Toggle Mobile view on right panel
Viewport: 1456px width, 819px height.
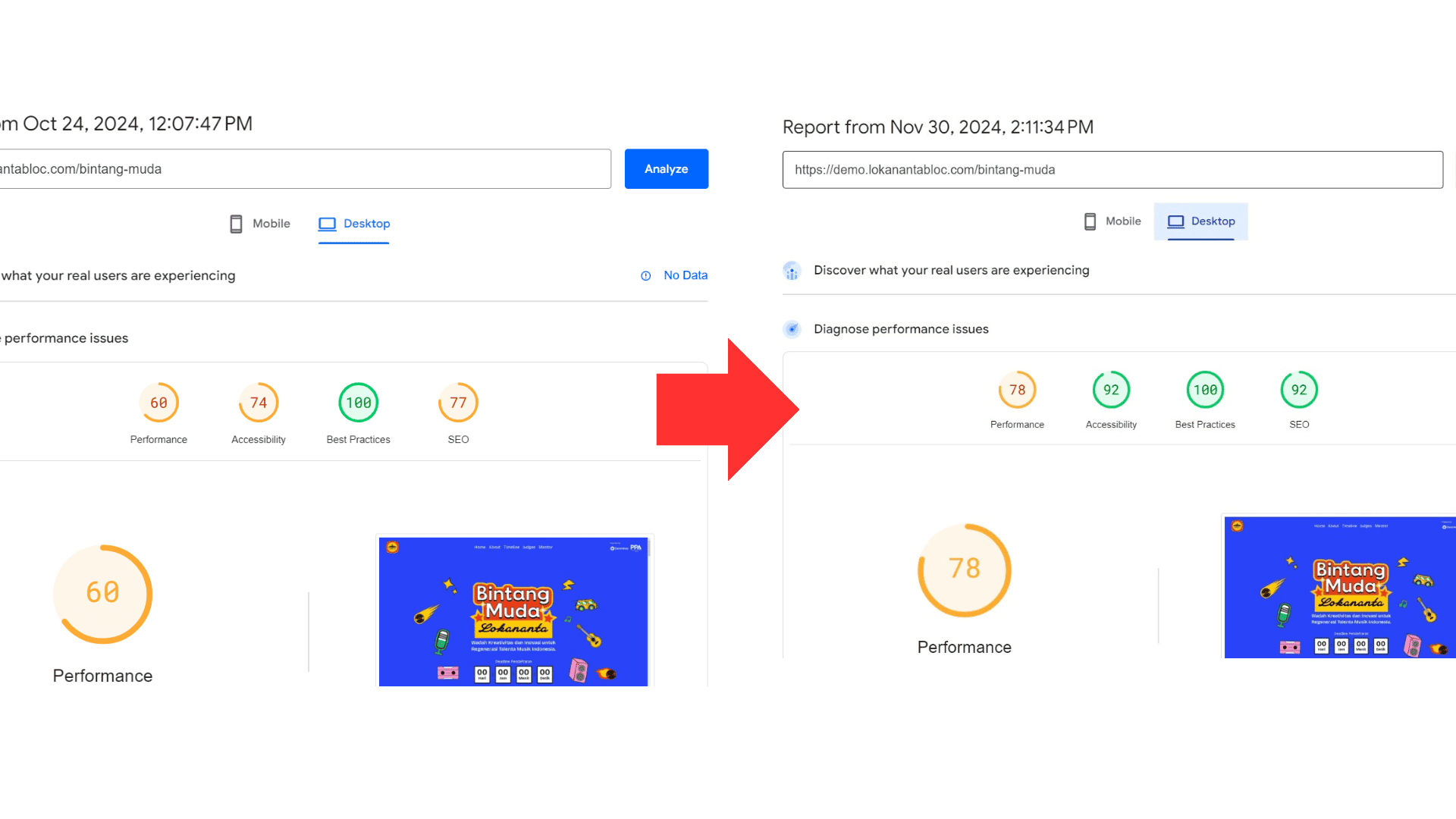pyautogui.click(x=1111, y=220)
